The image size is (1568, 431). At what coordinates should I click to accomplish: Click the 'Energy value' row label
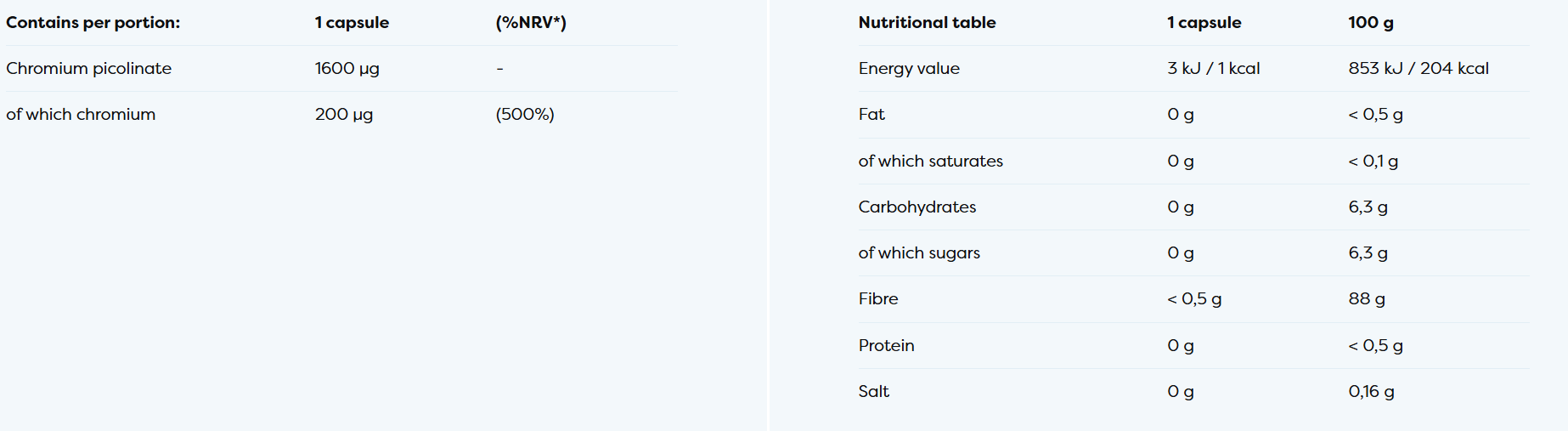point(909,69)
